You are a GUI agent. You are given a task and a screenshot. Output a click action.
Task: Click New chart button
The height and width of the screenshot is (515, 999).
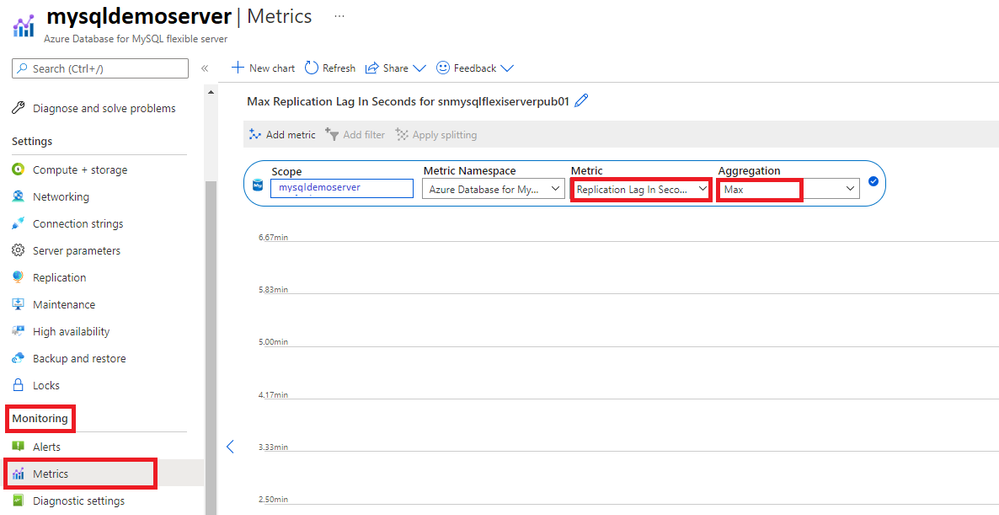263,68
